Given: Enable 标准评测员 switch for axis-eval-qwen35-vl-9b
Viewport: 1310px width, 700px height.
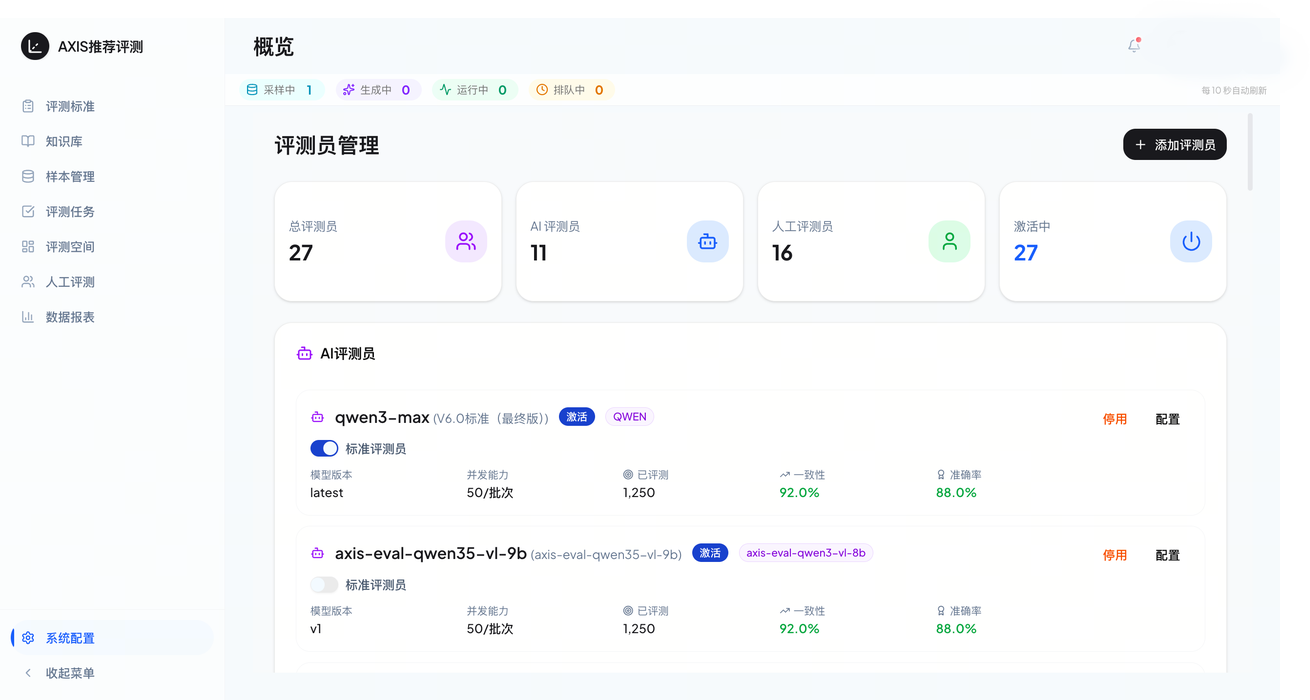Looking at the screenshot, I should [x=324, y=584].
